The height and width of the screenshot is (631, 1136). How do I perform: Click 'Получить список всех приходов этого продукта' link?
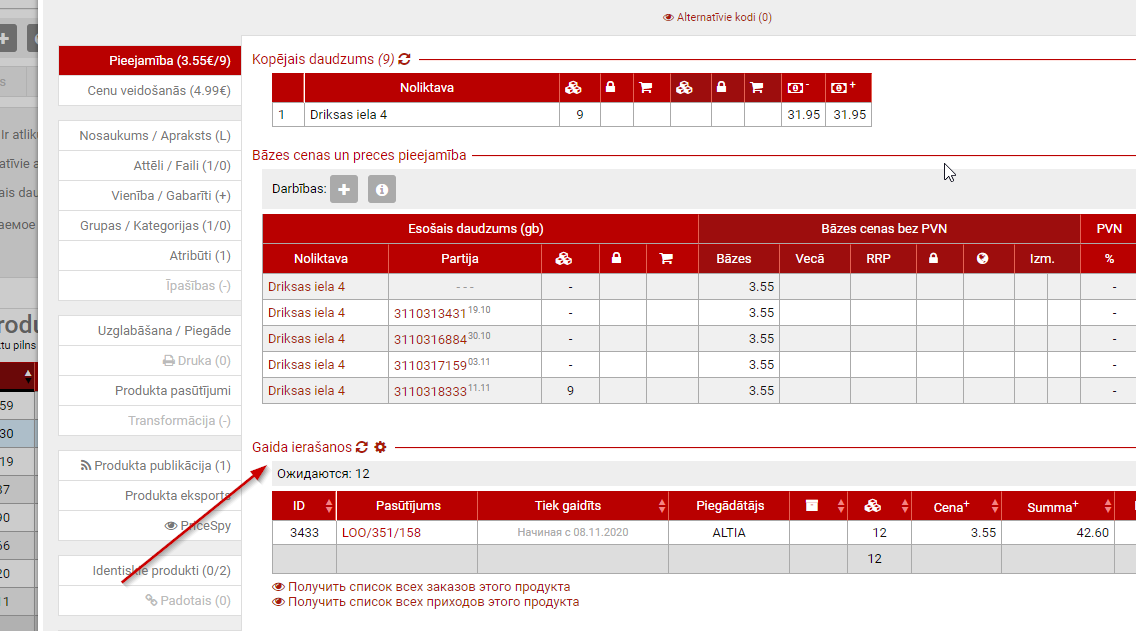tap(432, 602)
